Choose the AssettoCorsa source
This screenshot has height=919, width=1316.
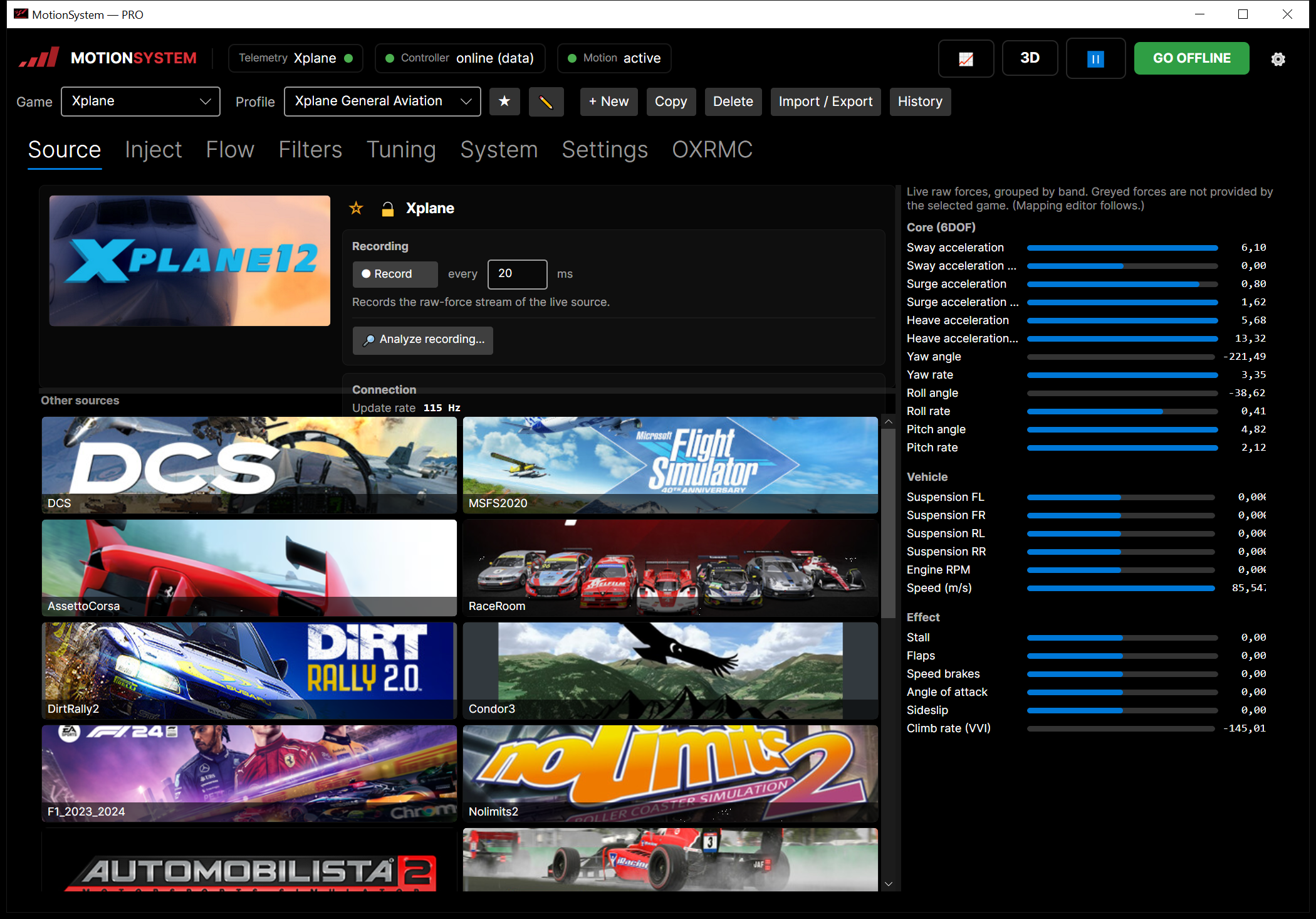[249, 568]
